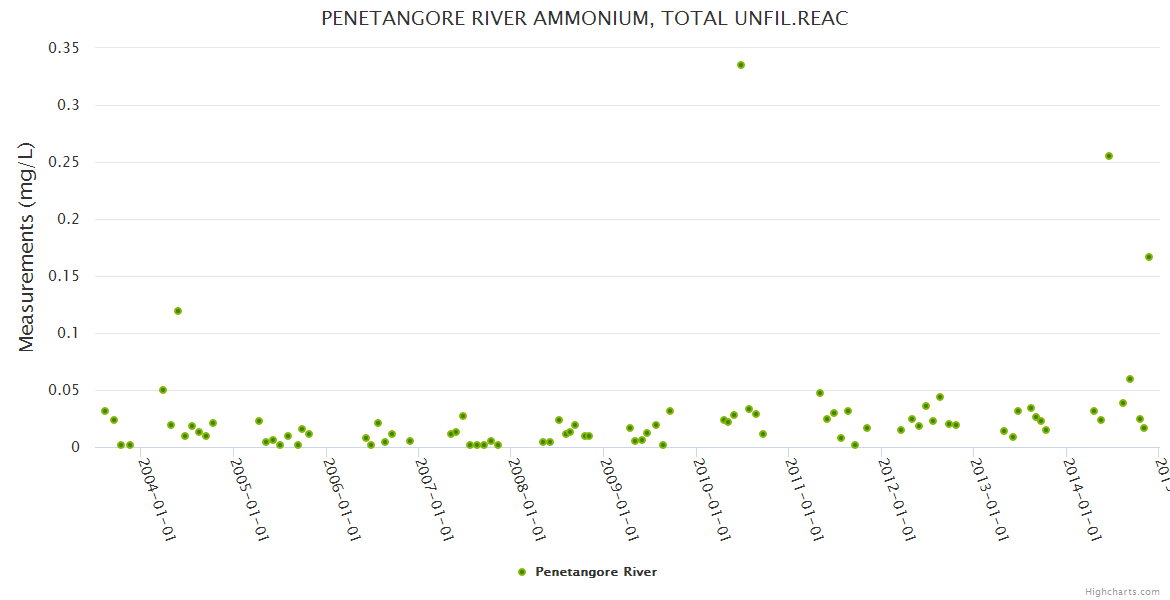Click the last data point near 0.167
This screenshot has width=1170, height=600.
(x=1149, y=257)
